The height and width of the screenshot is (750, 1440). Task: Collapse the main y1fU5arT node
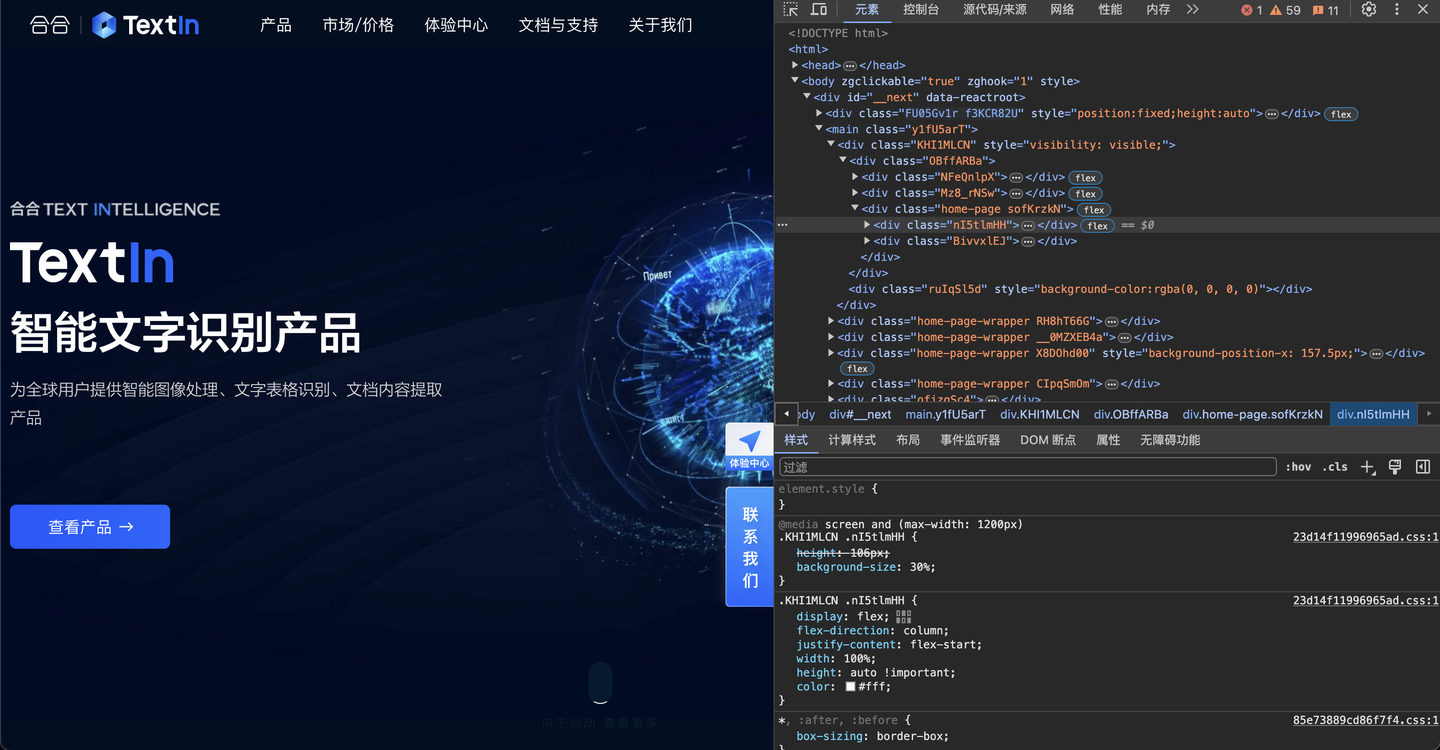coord(819,129)
